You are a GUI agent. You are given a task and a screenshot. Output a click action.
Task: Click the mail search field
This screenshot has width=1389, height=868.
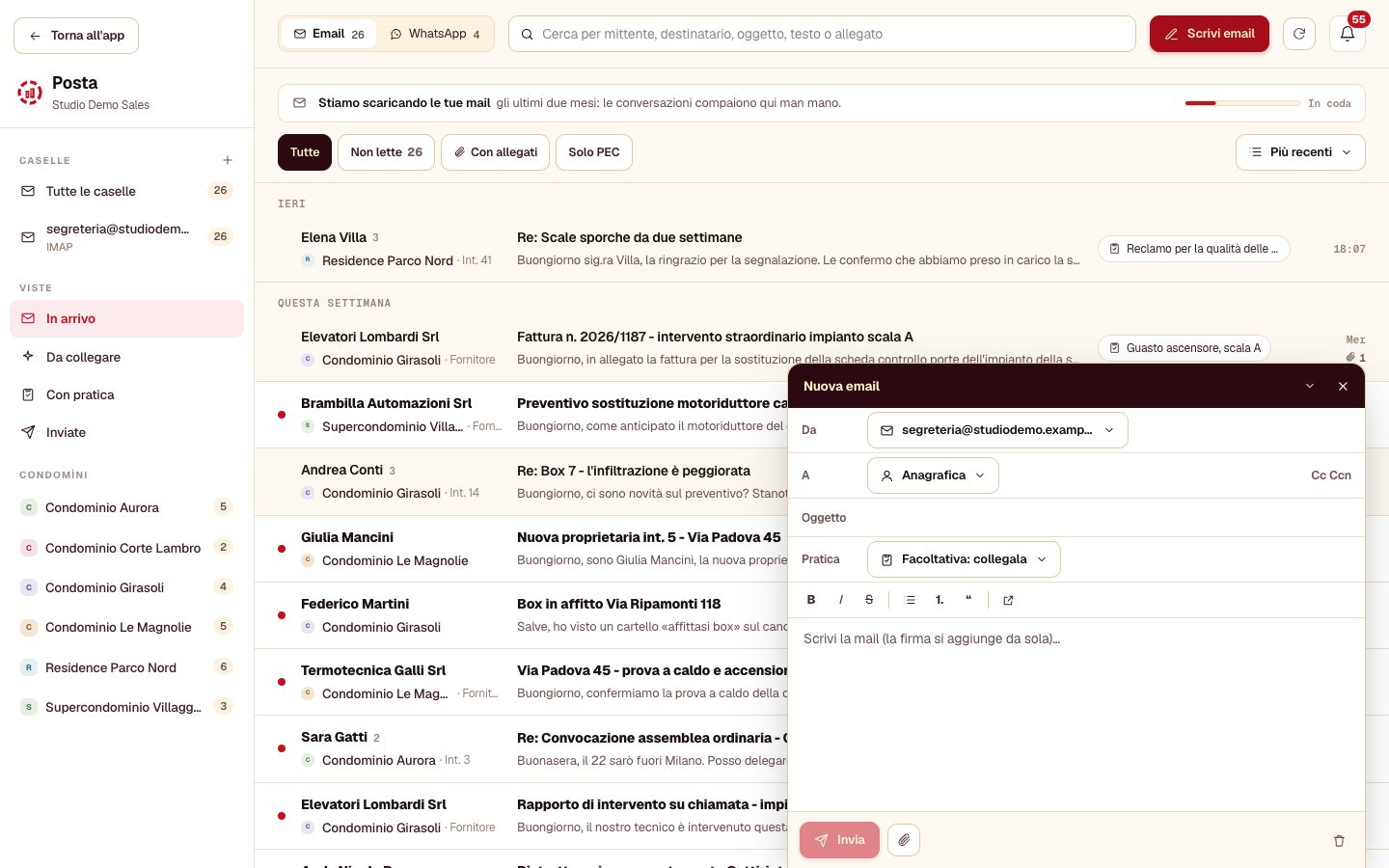point(822,34)
